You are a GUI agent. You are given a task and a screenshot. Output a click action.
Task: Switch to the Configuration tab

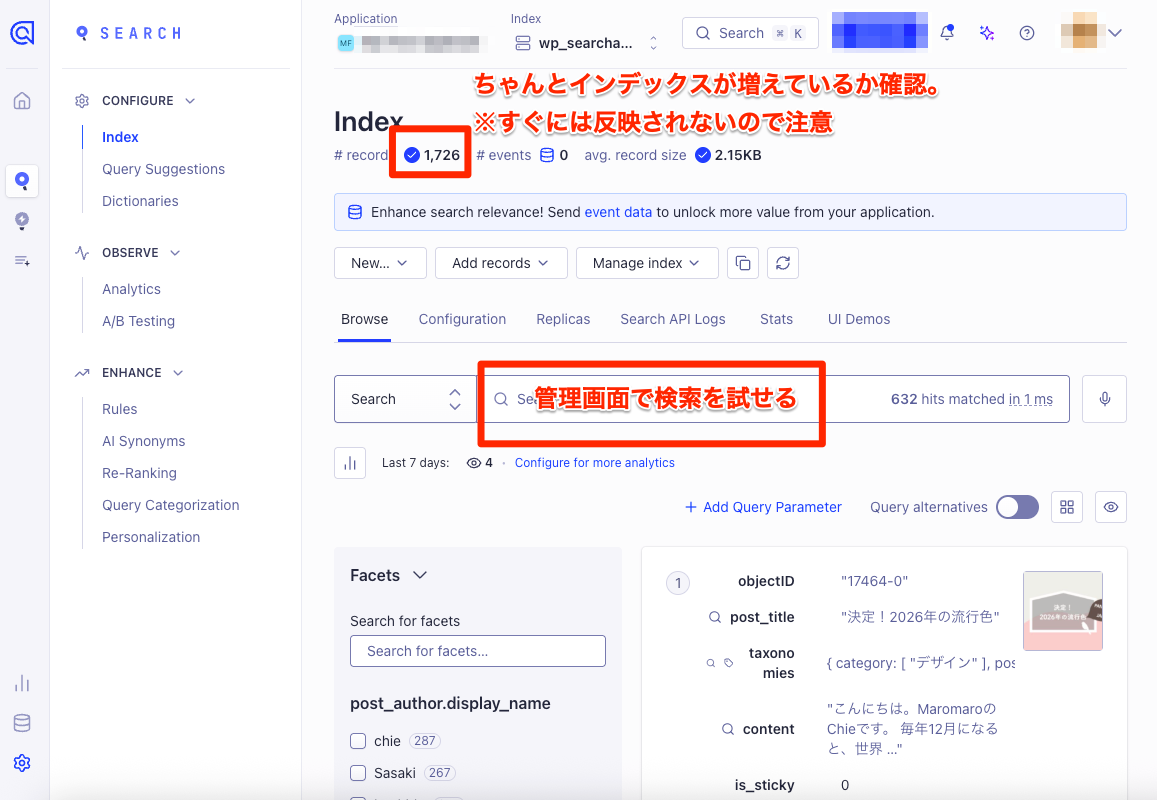[462, 319]
